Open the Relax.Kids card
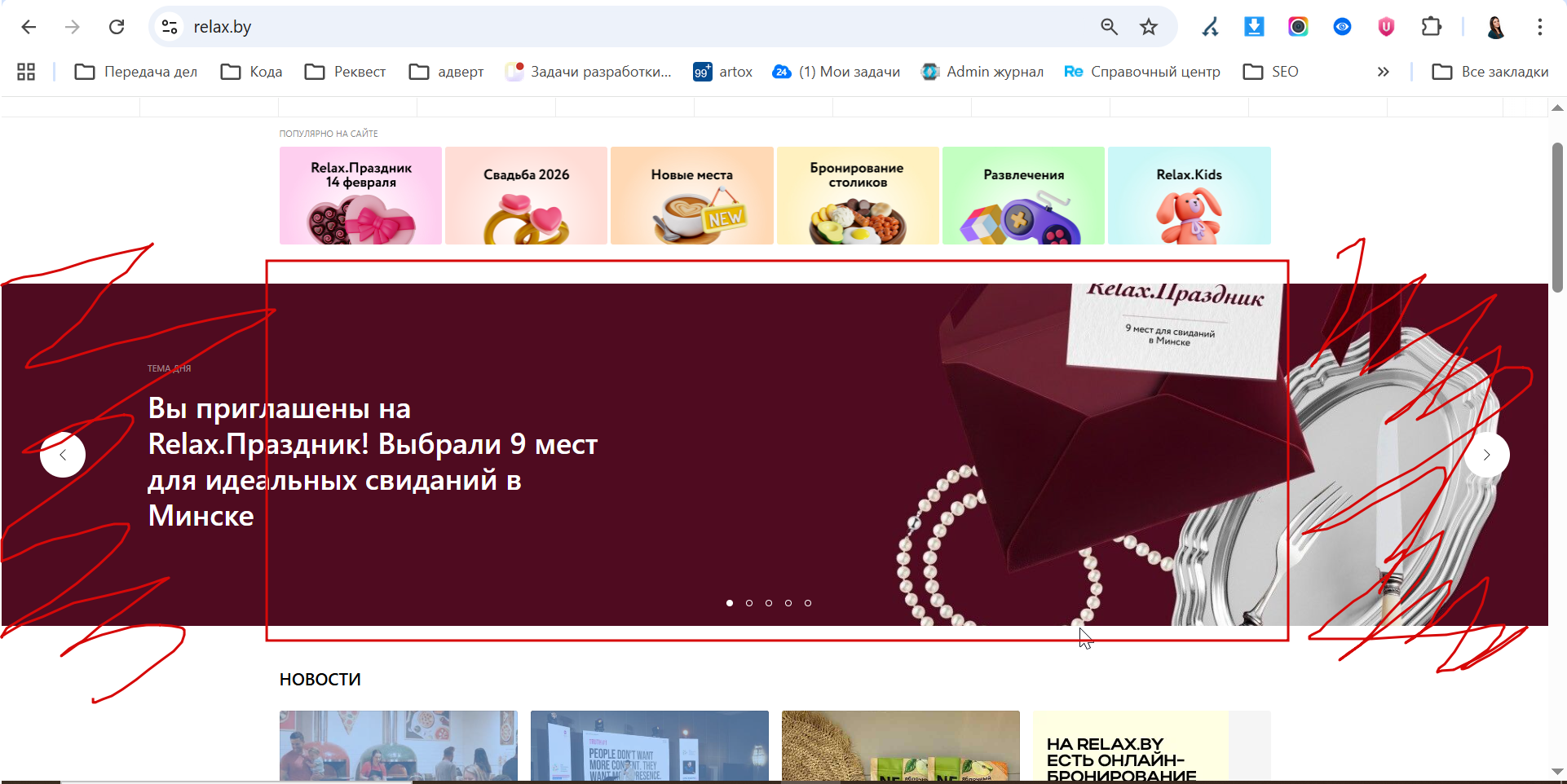The height and width of the screenshot is (784, 1567). coord(1190,196)
